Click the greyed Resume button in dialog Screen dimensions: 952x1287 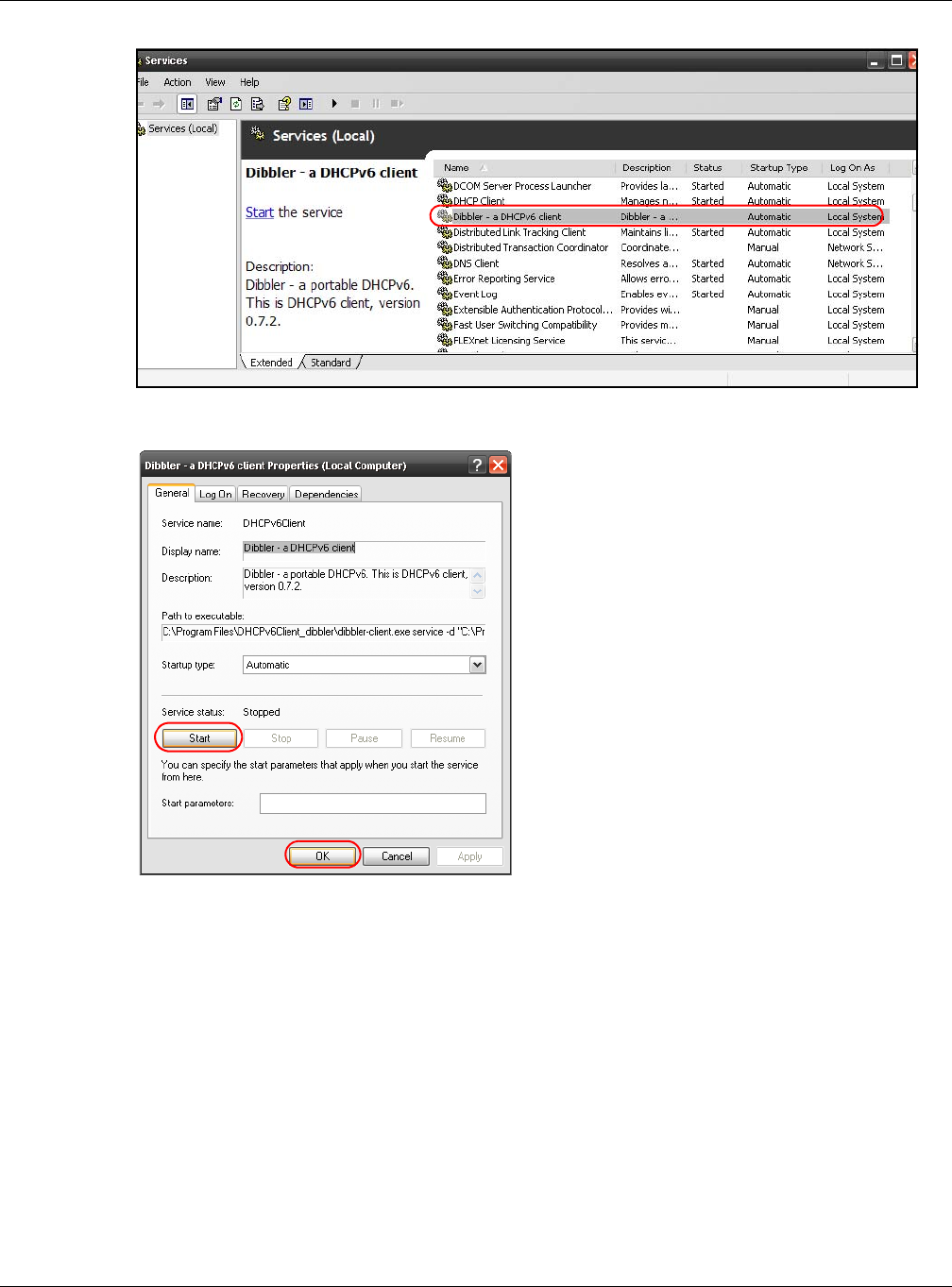448,738
